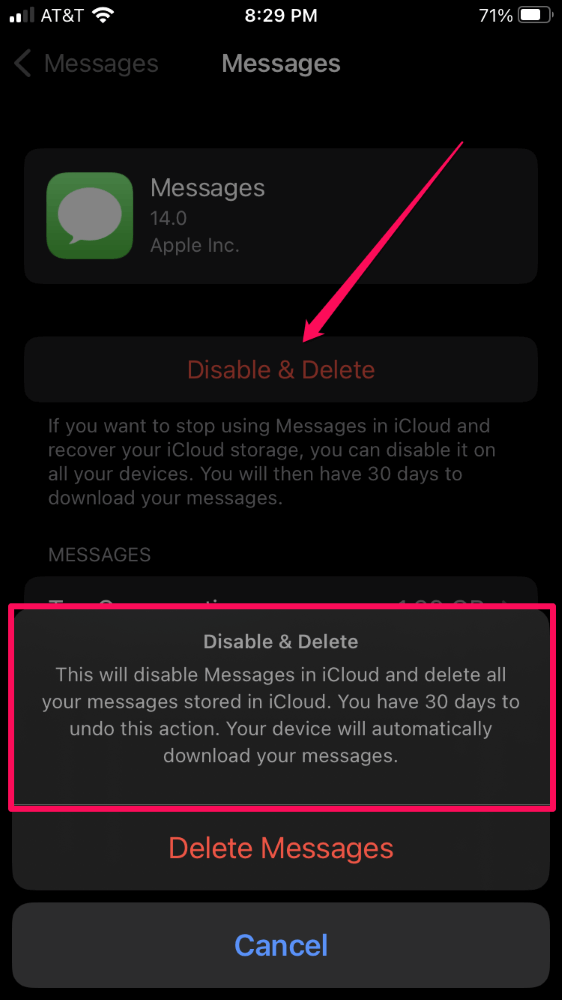This screenshot has height=1000, width=562.
Task: Open the partially hidden Top Conversations row
Action: tap(281, 591)
